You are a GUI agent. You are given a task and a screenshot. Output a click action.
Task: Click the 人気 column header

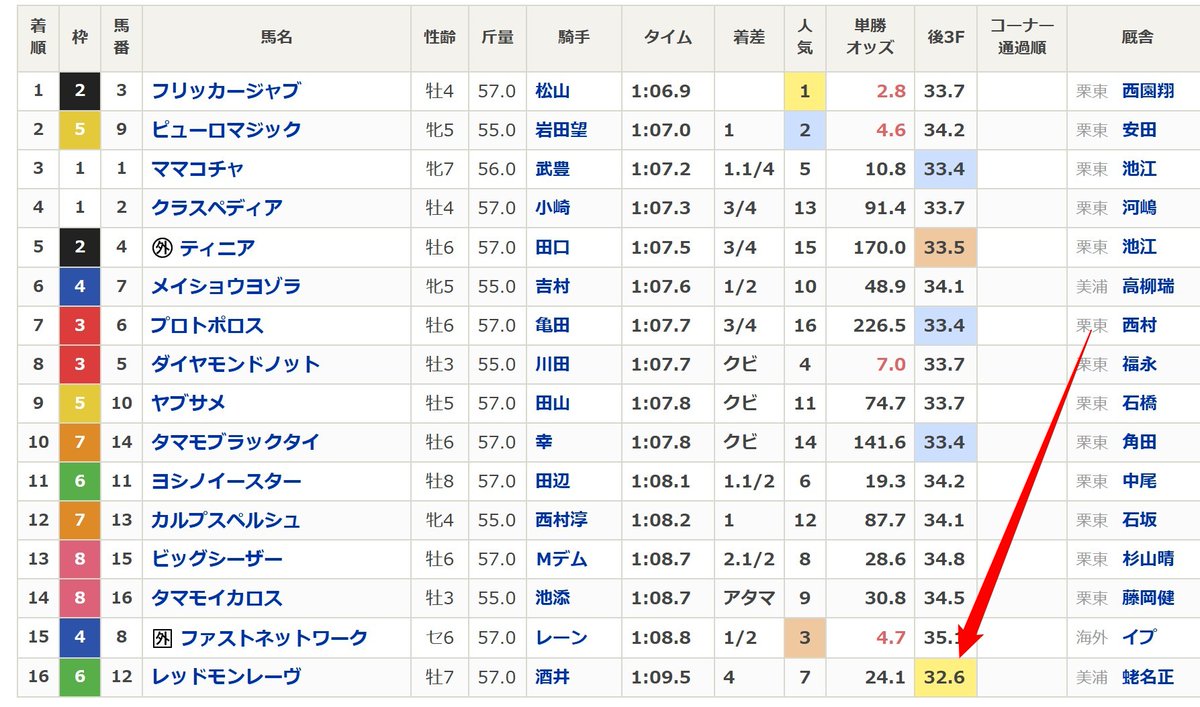click(805, 37)
